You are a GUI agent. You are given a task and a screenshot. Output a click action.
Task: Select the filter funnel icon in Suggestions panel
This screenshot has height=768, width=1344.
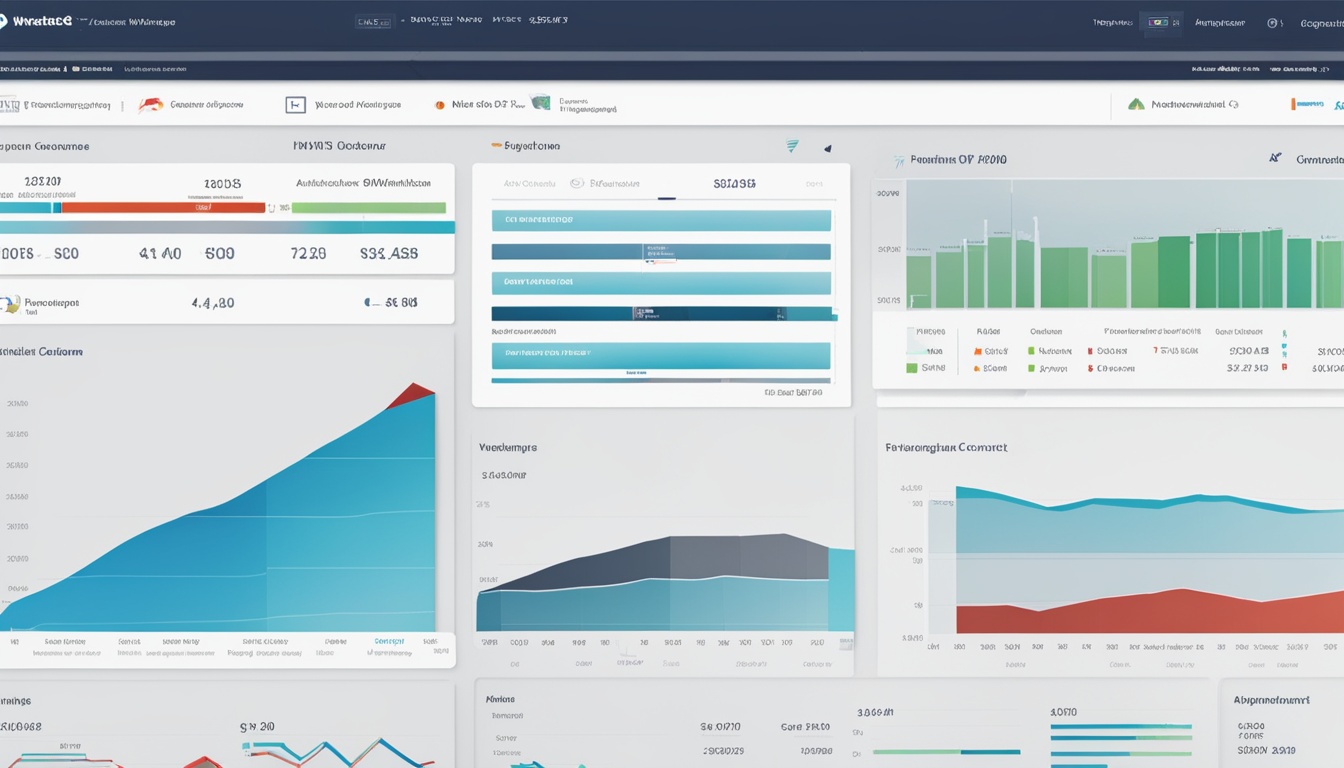pyautogui.click(x=791, y=146)
